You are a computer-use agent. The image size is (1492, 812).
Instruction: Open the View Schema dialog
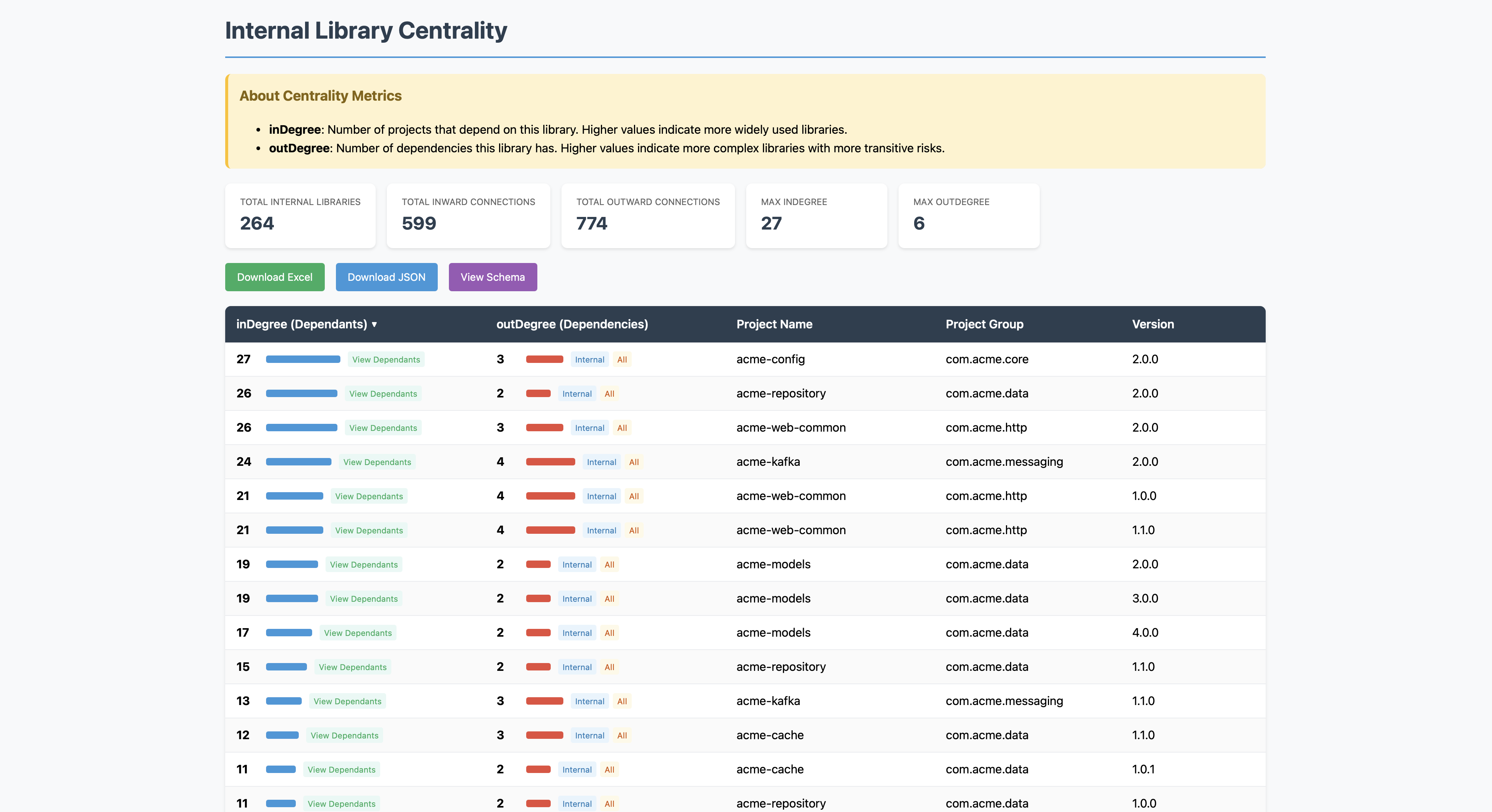pyautogui.click(x=492, y=277)
